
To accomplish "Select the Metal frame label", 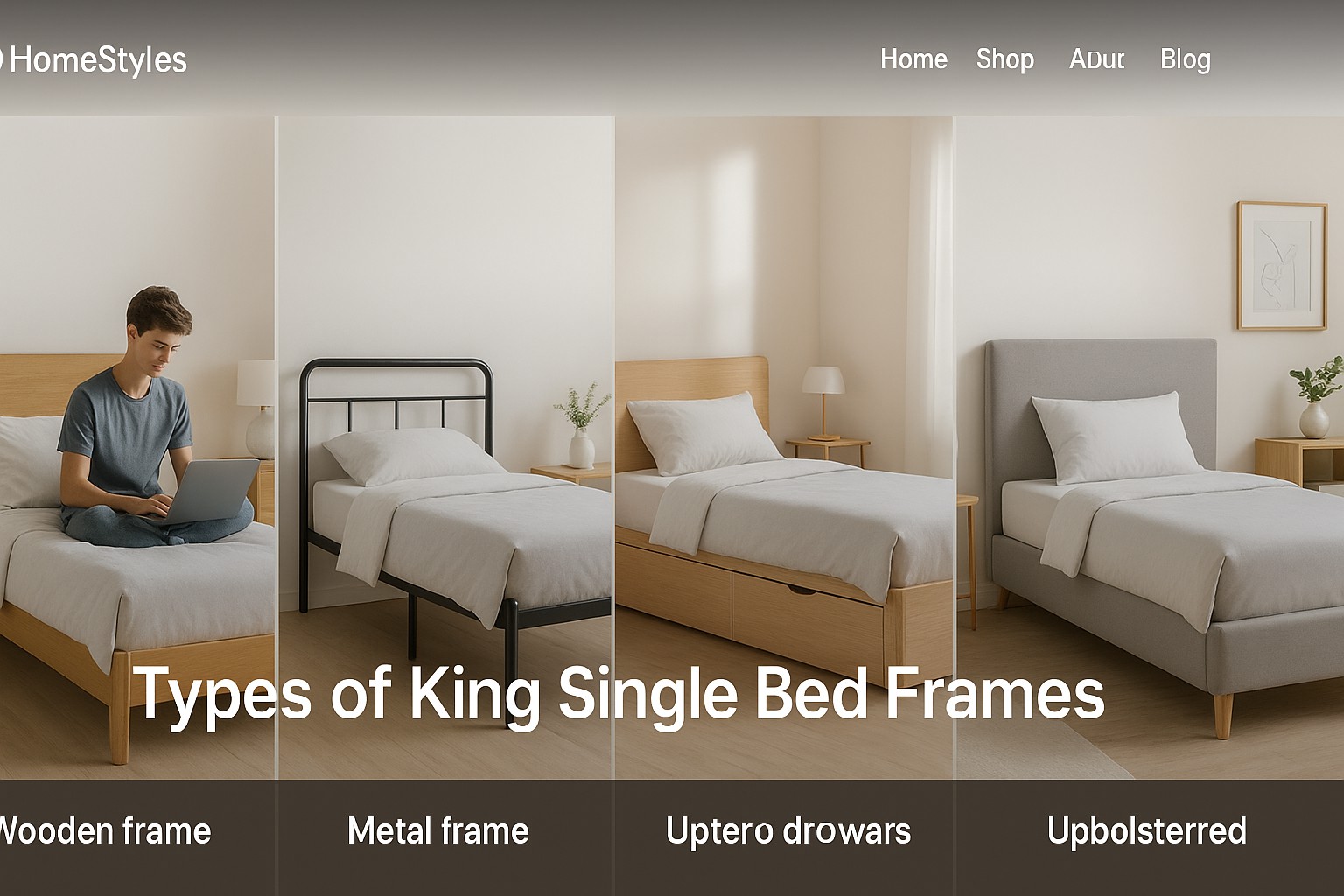I will [x=438, y=830].
